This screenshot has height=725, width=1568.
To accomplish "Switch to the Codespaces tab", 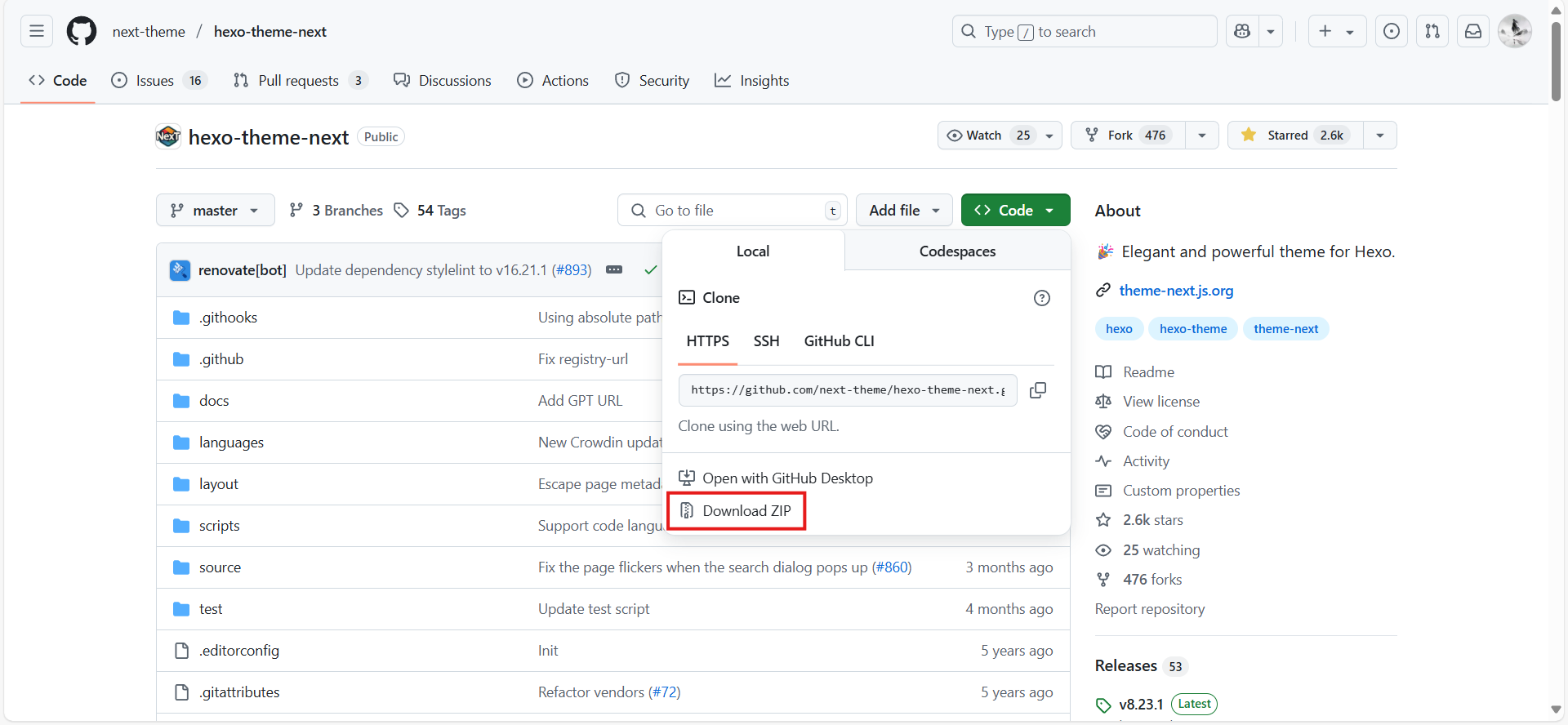I will [x=957, y=251].
